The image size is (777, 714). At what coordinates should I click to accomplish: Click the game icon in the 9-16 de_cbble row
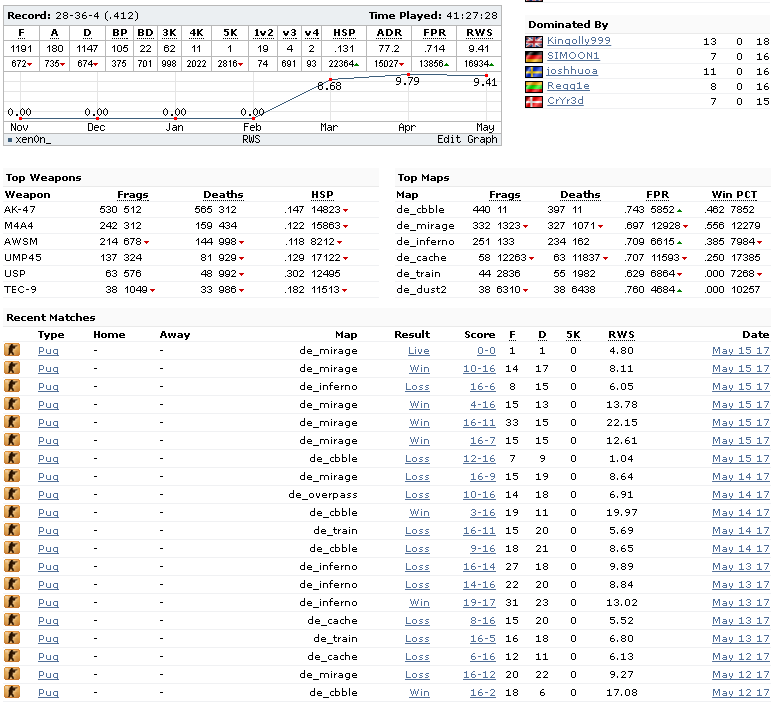tap(12, 548)
